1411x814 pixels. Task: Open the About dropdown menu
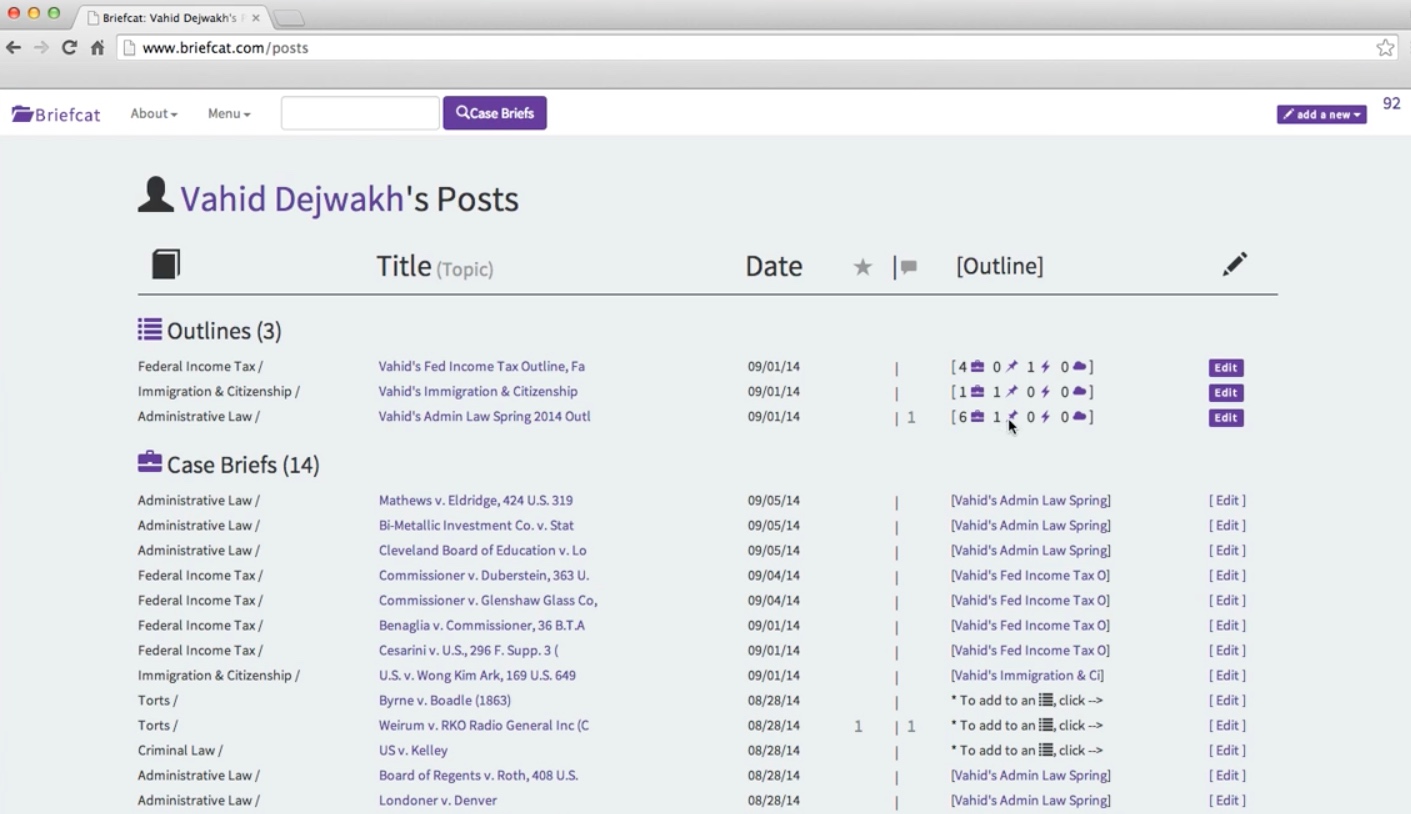[x=153, y=114]
